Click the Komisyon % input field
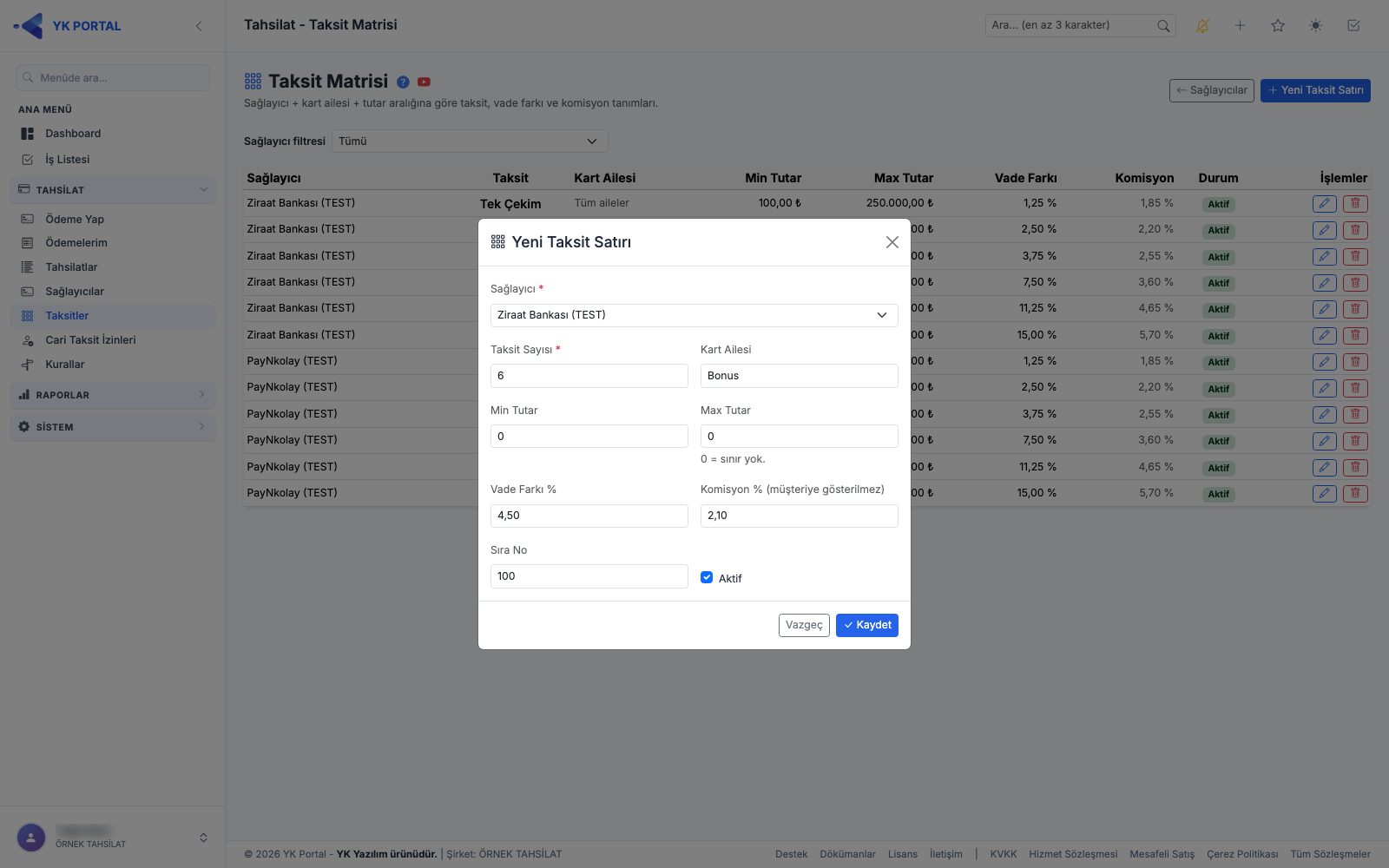 (799, 516)
